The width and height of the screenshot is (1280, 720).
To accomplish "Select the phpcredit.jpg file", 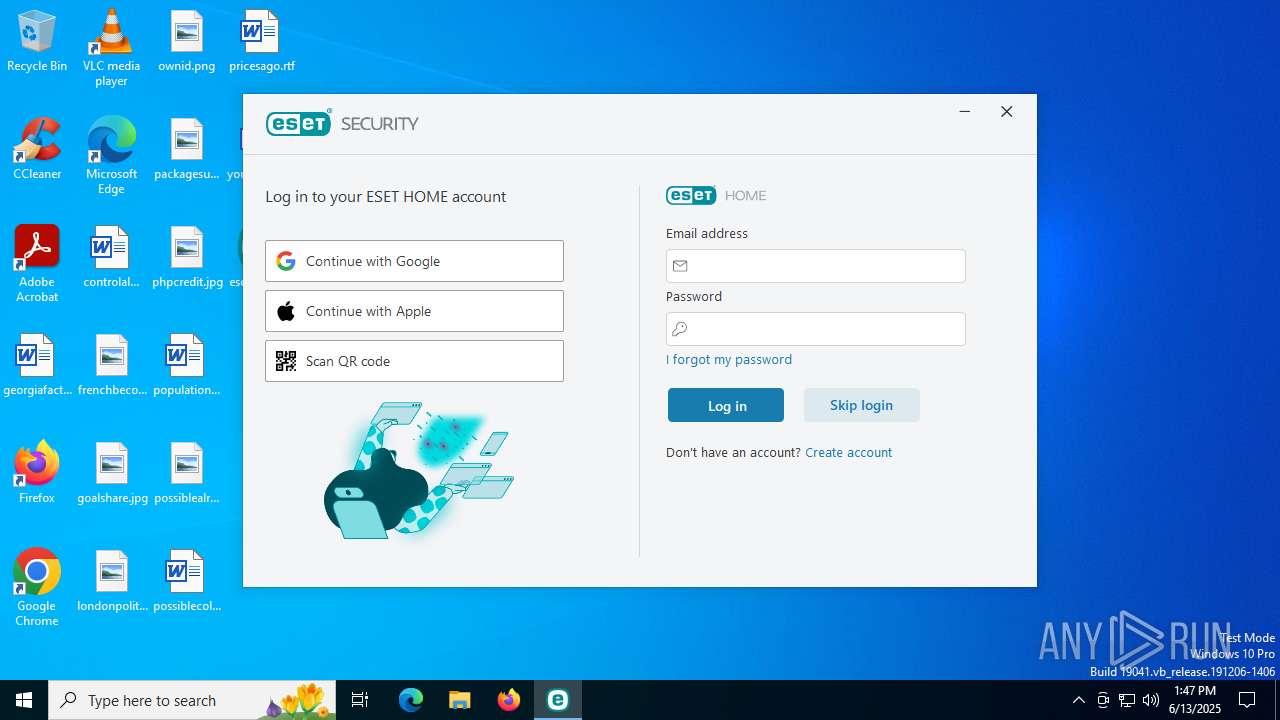I will 187,258.
